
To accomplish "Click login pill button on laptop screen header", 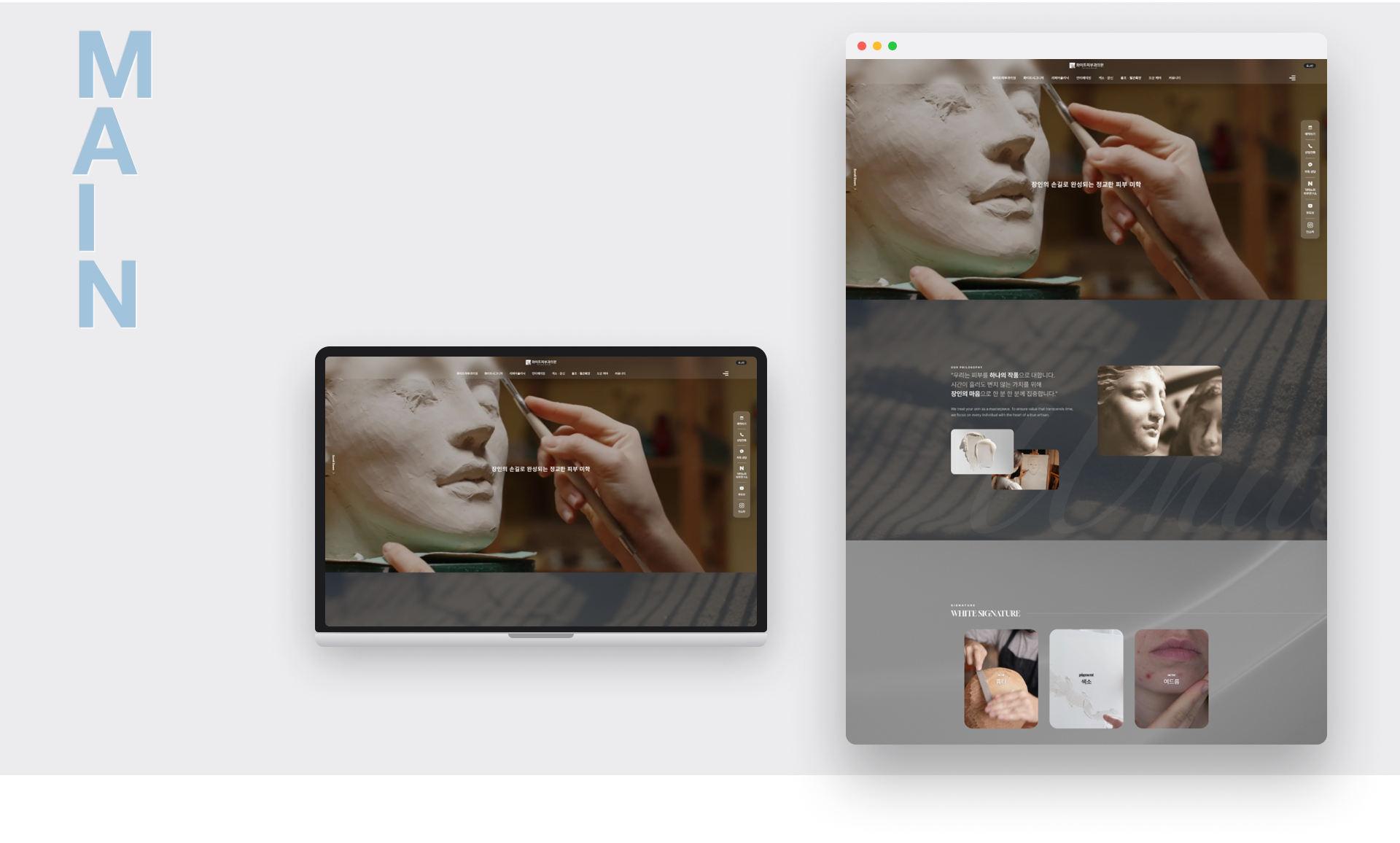I will point(741,362).
